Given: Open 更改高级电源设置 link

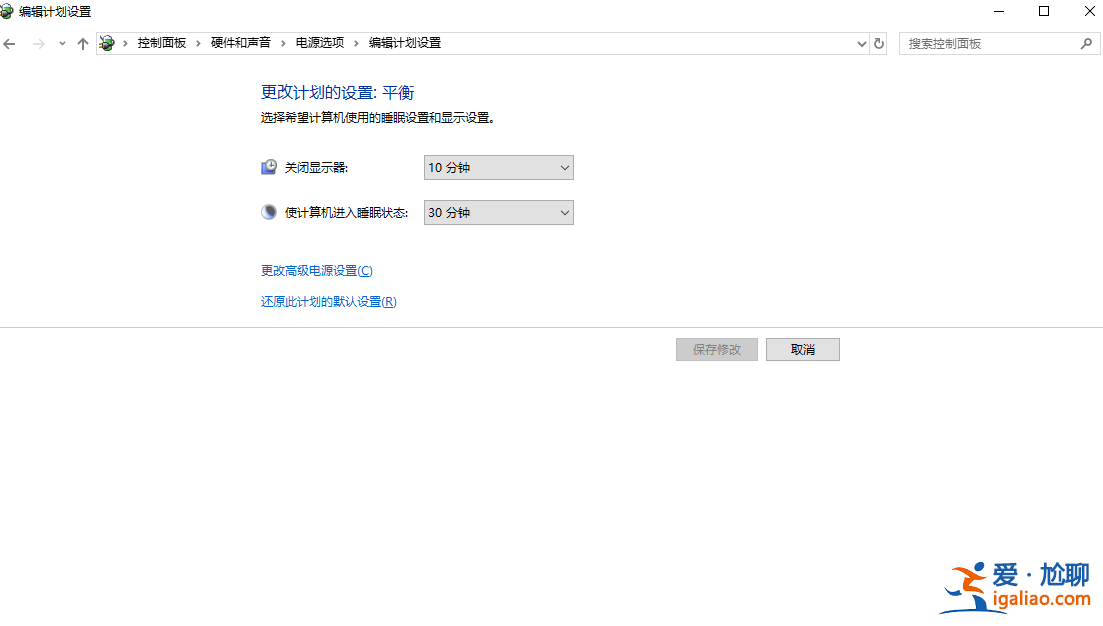Looking at the screenshot, I should click(314, 270).
